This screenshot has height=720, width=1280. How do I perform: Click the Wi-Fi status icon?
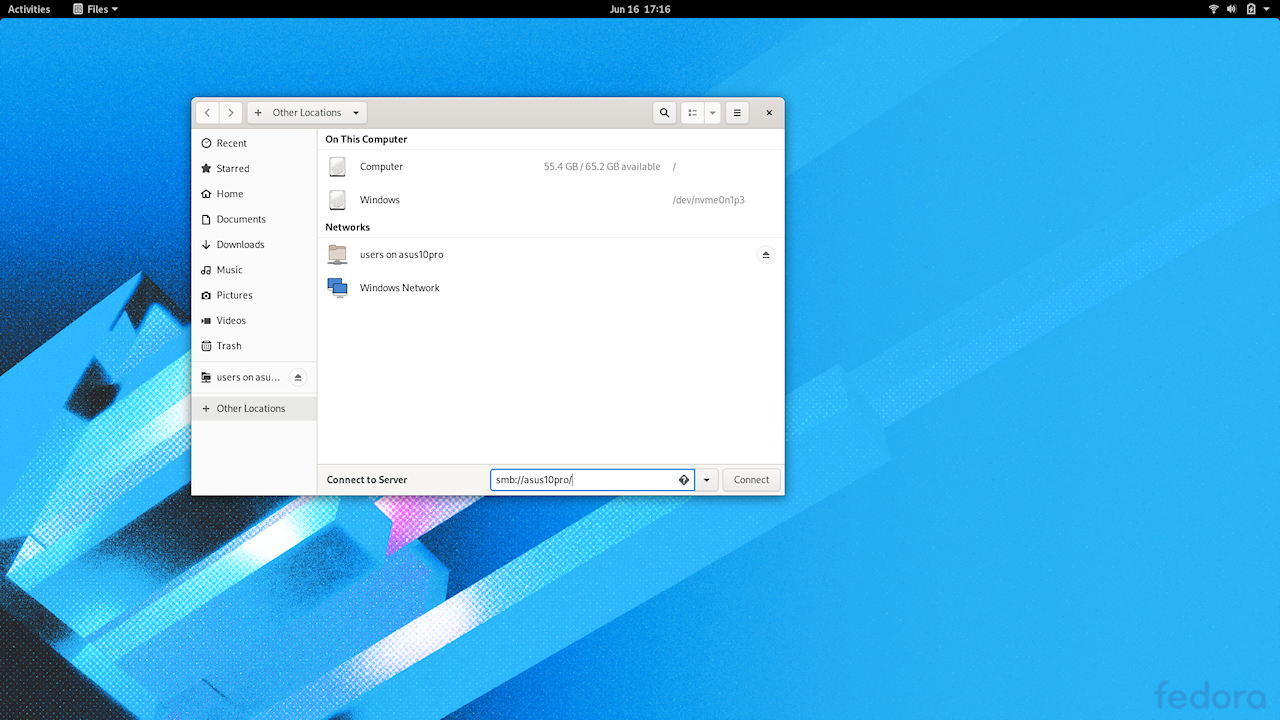pyautogui.click(x=1214, y=9)
